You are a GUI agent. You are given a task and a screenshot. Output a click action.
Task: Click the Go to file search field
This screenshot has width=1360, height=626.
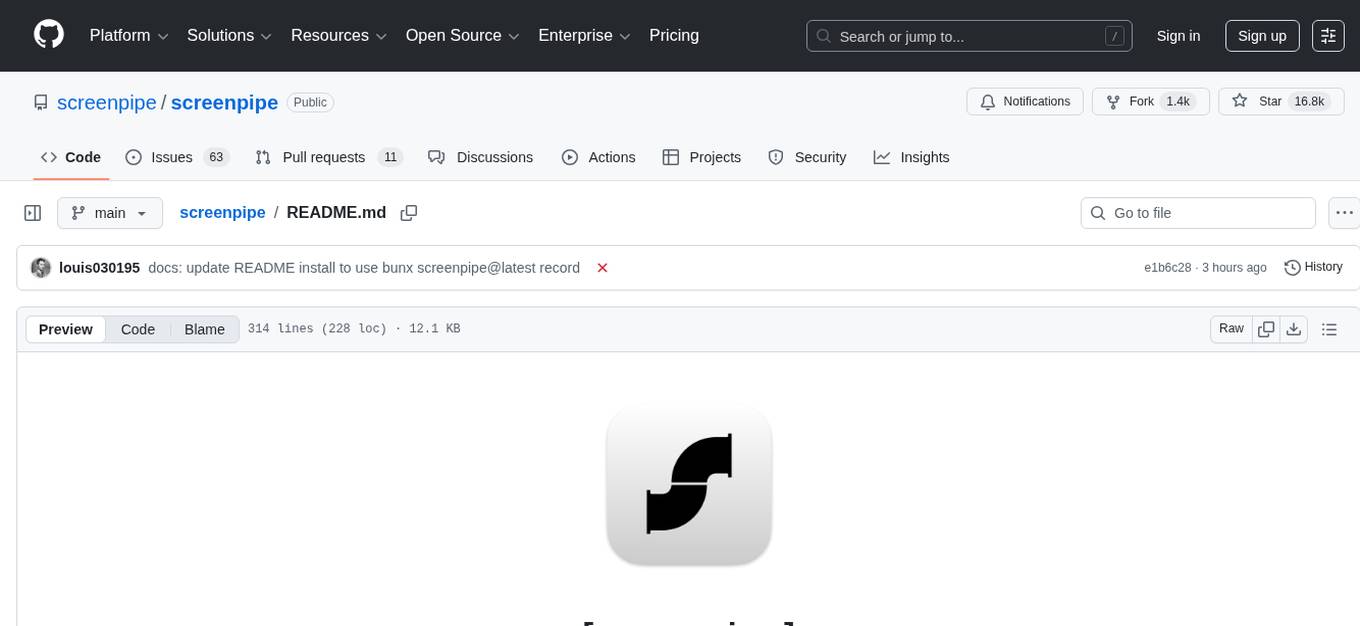[x=1197, y=212]
